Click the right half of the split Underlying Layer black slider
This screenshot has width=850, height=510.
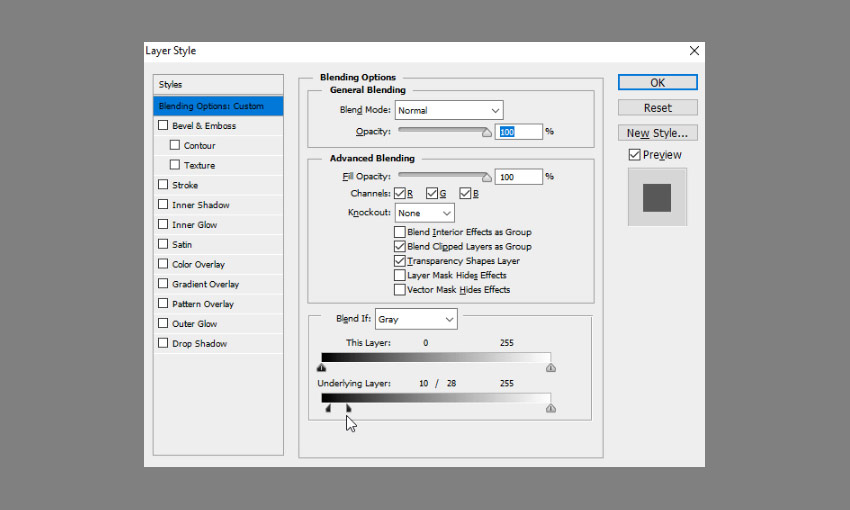click(x=349, y=409)
